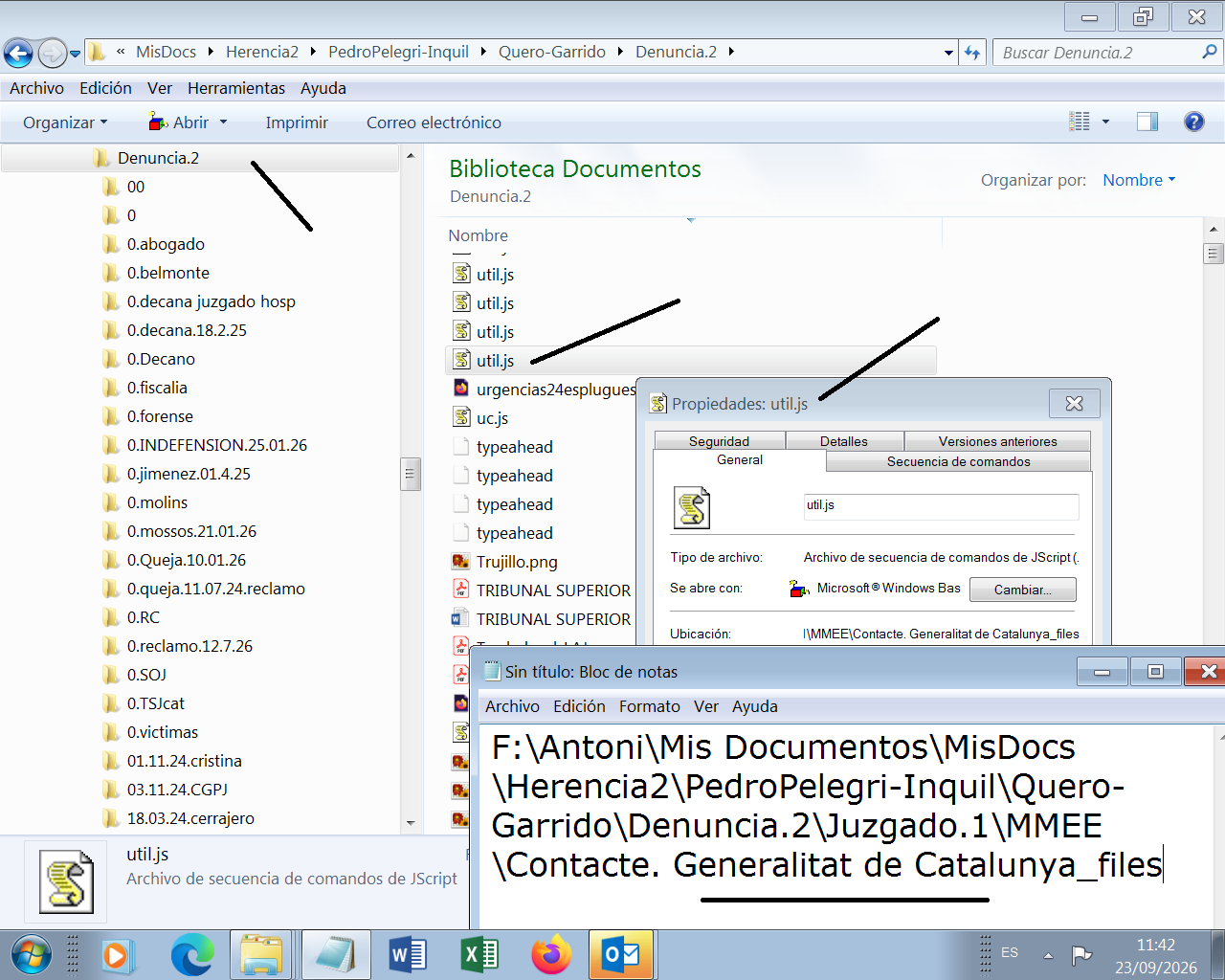
Task: Click the util.js filename field in Propiedades
Action: (x=941, y=506)
